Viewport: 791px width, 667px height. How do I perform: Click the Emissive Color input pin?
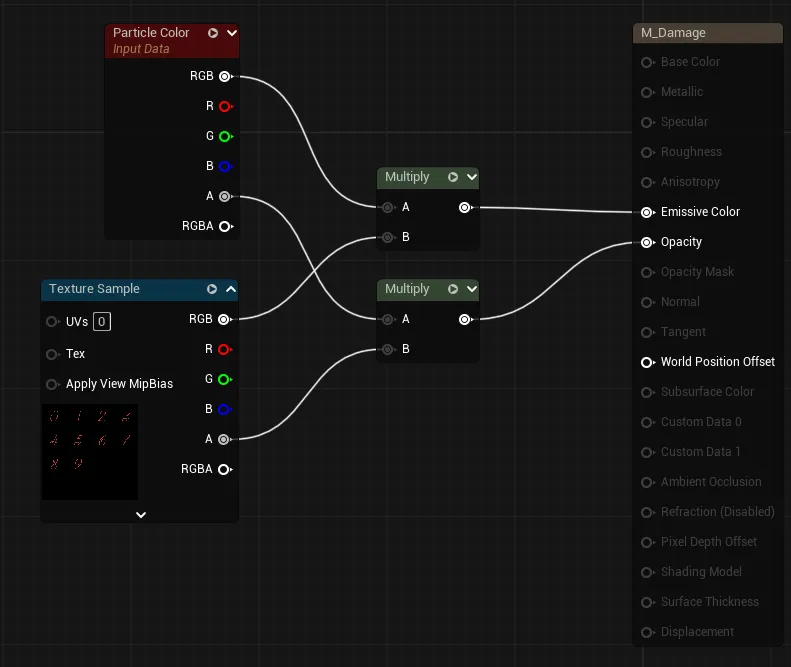click(x=647, y=212)
